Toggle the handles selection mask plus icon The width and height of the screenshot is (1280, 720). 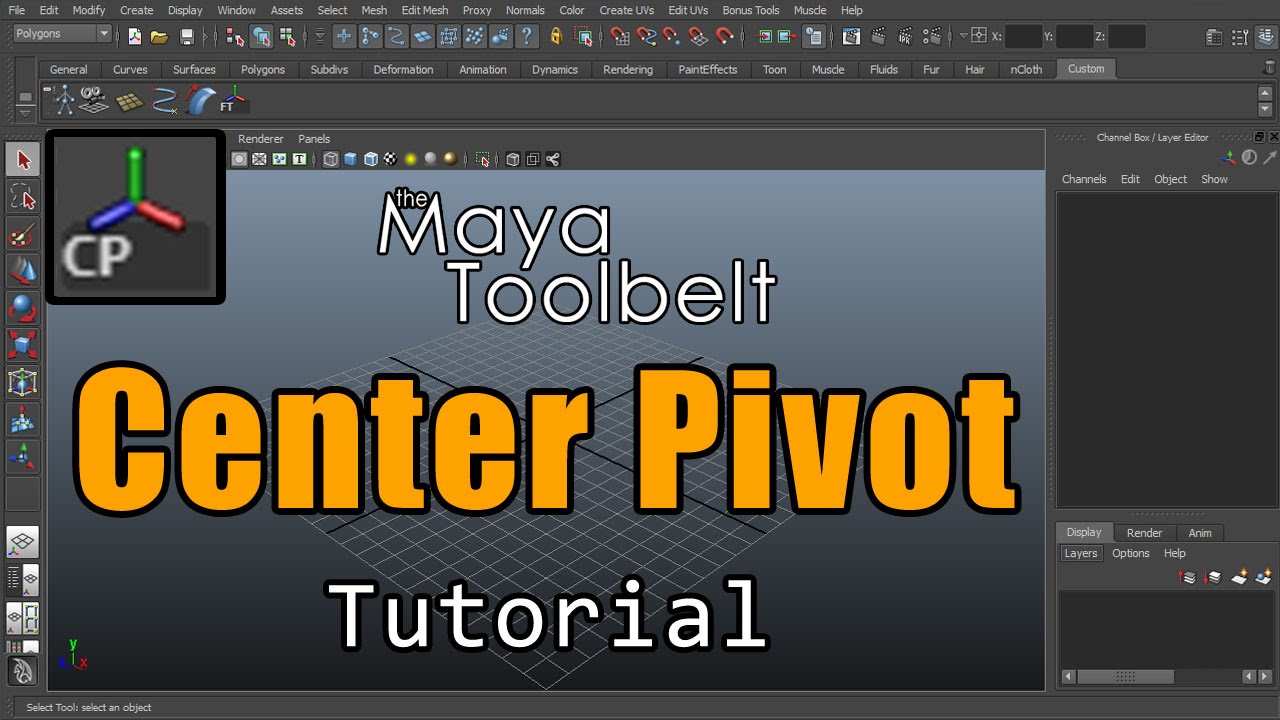click(x=344, y=36)
